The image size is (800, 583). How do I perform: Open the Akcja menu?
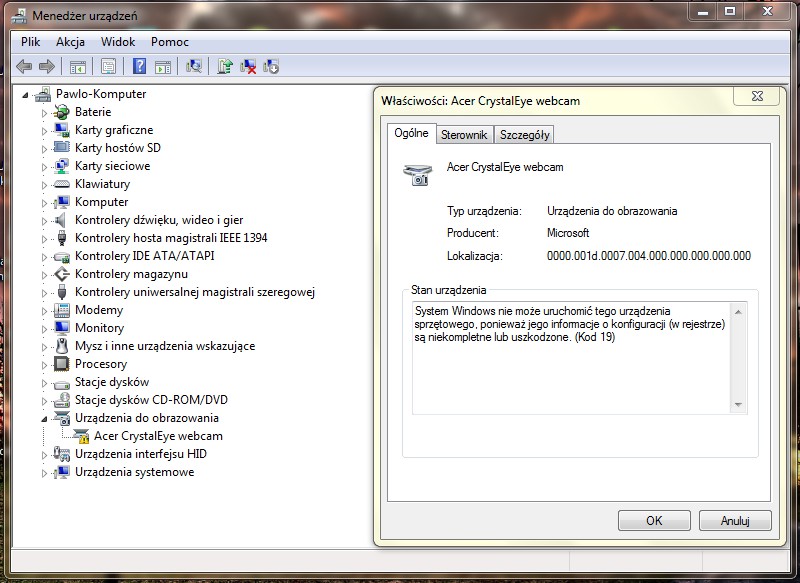click(70, 42)
